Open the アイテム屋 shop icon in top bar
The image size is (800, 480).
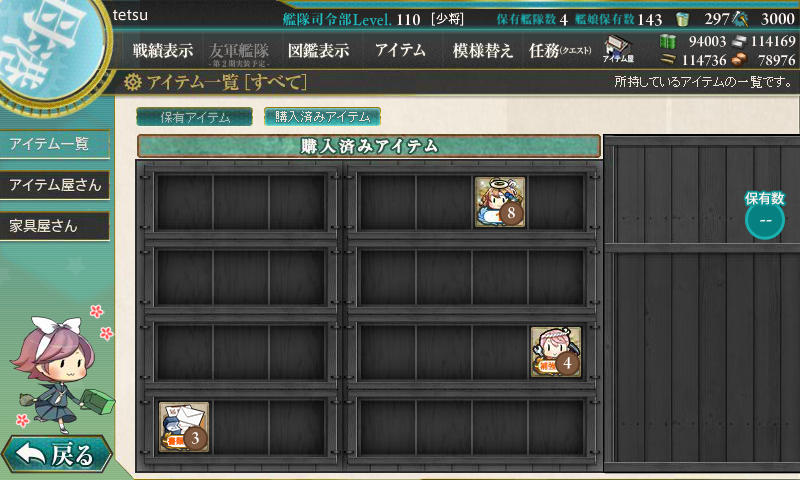(618, 49)
